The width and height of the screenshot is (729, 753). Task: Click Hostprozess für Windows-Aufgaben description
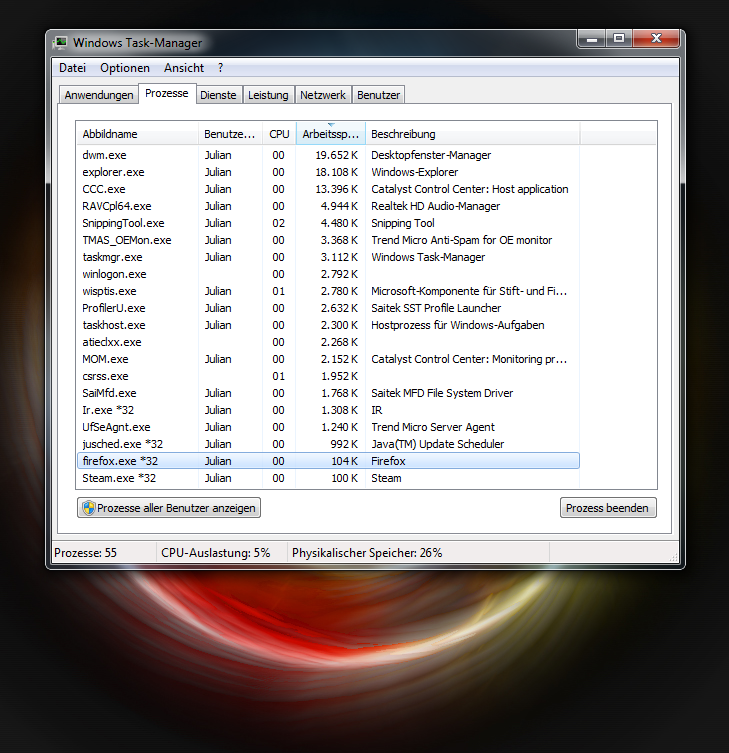pyautogui.click(x=458, y=325)
